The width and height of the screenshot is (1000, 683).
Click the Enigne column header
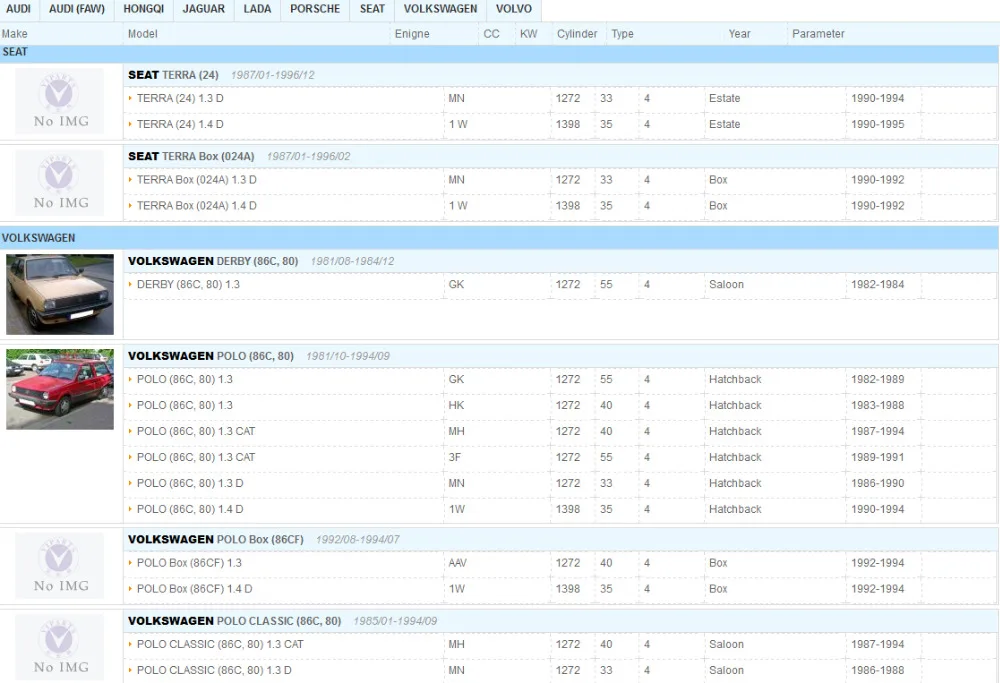(412, 34)
